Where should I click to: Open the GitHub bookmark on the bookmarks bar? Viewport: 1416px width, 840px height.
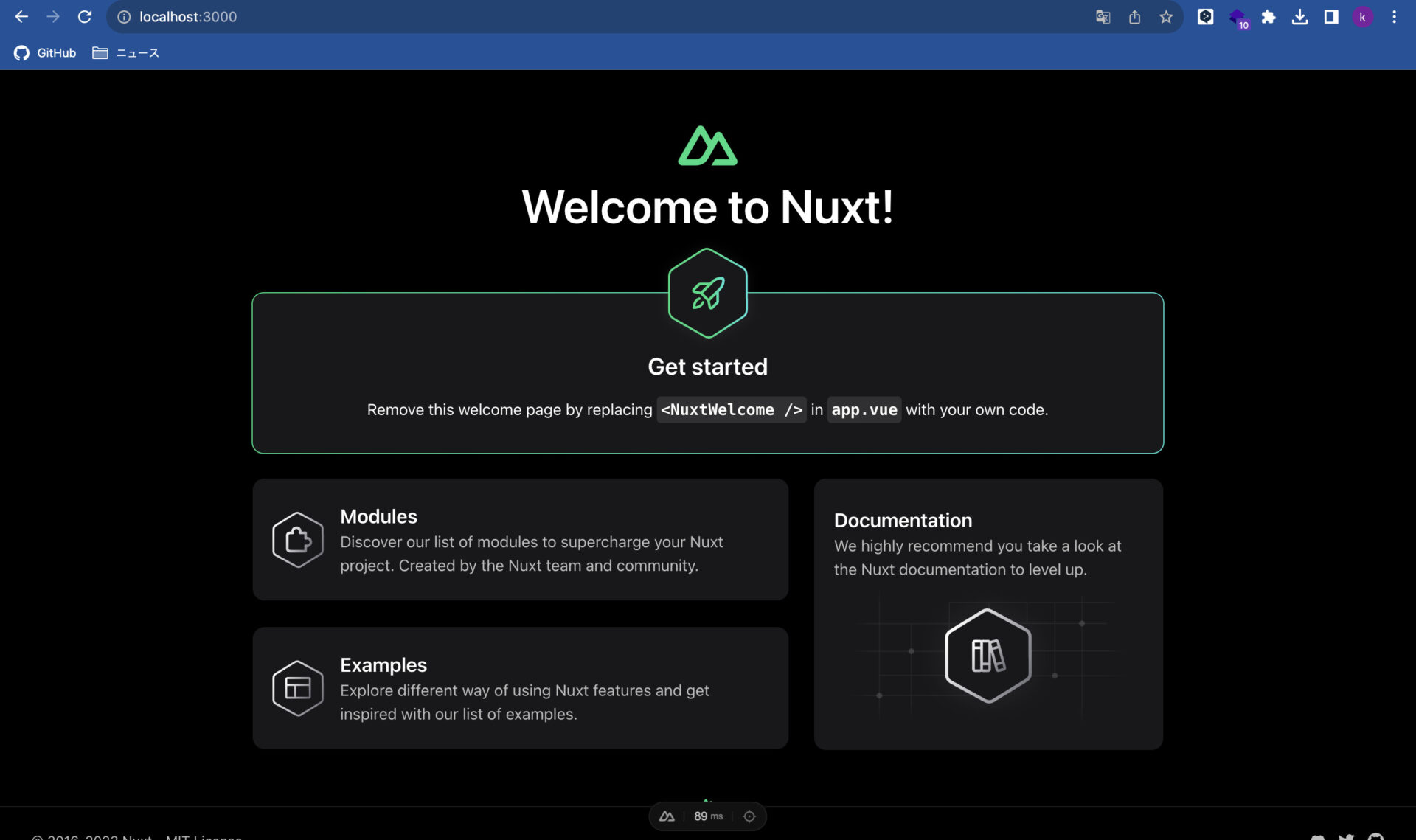coord(45,52)
